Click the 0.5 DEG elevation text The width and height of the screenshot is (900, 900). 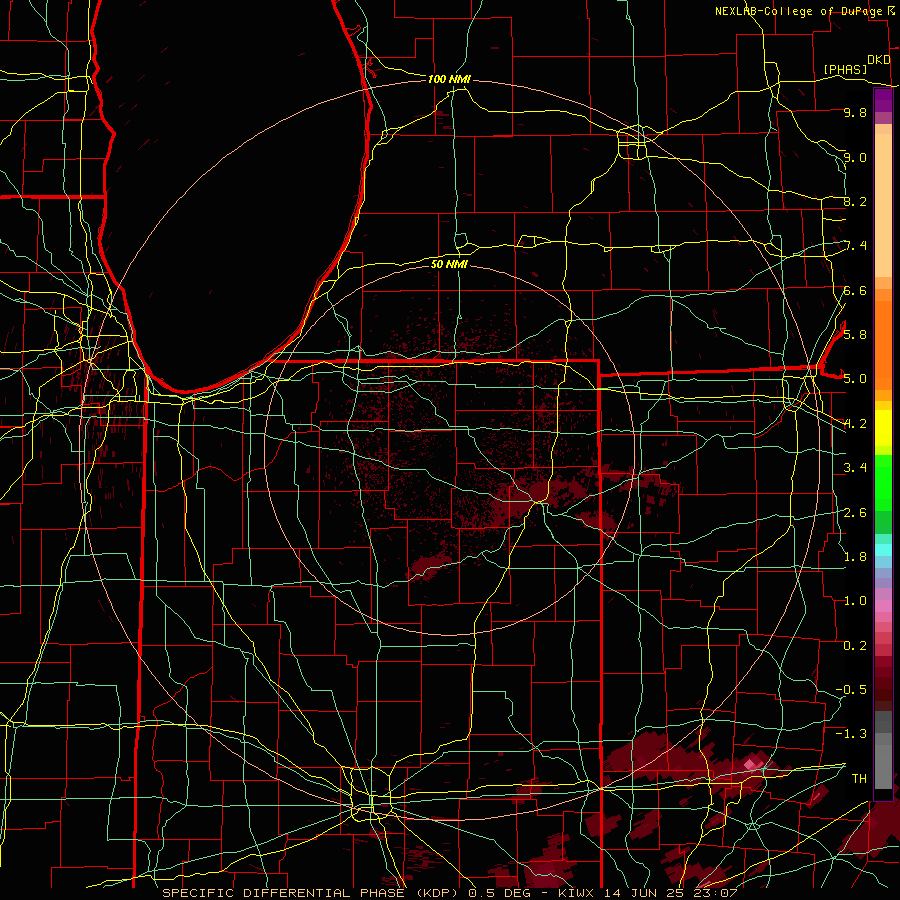(499, 893)
